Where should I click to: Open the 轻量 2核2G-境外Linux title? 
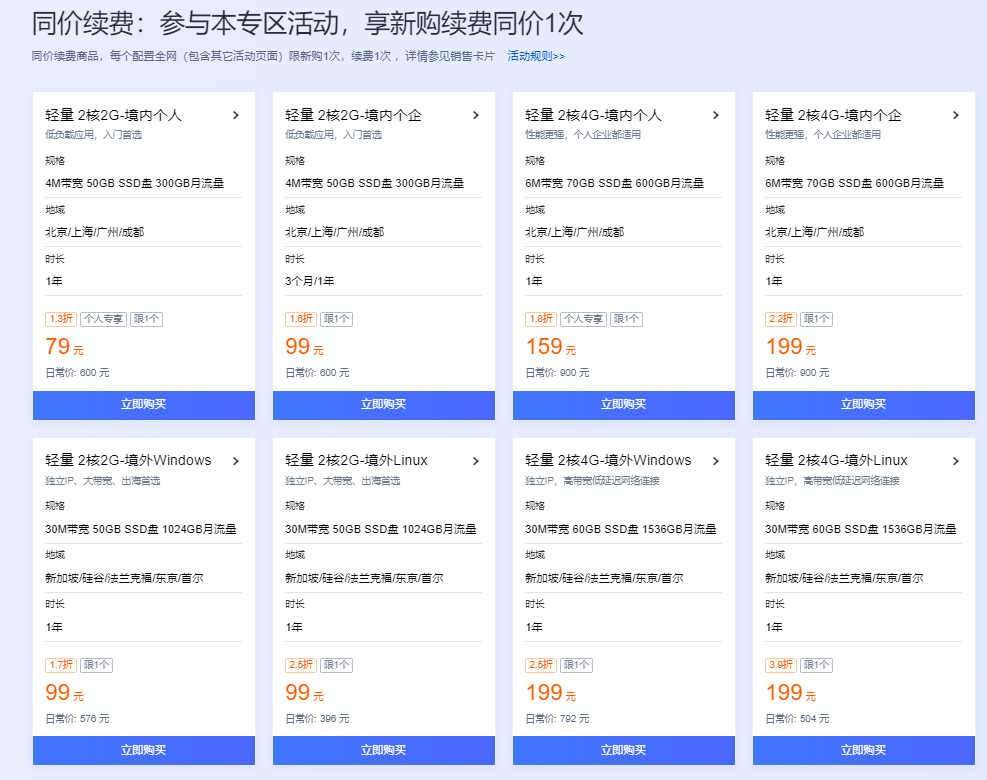click(356, 460)
